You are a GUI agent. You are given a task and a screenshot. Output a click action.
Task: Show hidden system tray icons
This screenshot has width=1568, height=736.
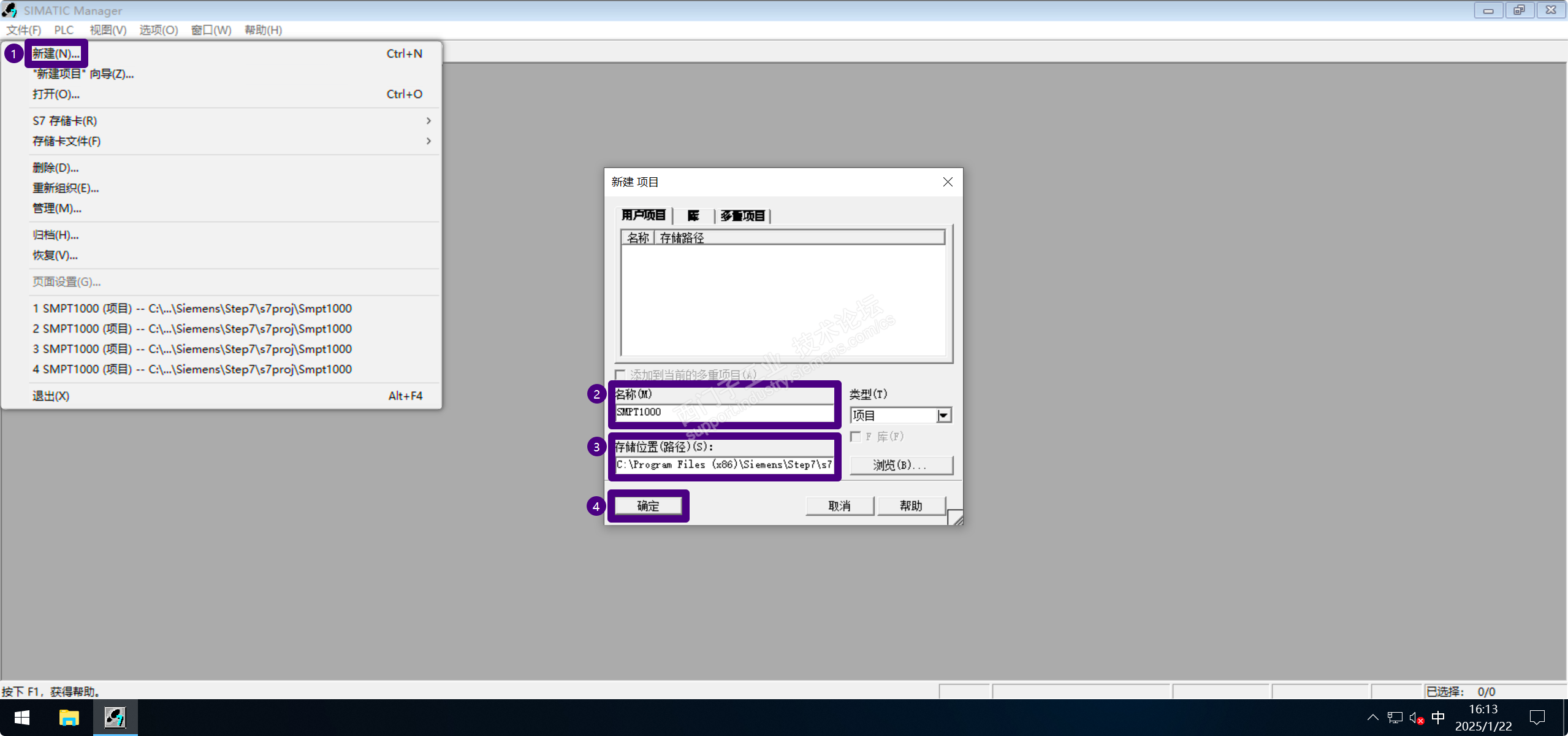(1373, 717)
